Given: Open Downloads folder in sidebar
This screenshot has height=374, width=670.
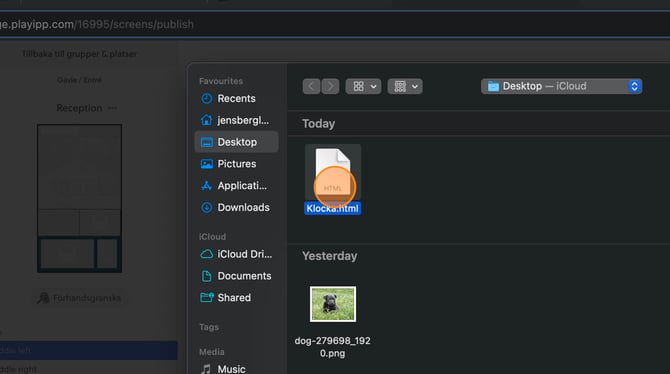Looking at the screenshot, I should click(x=236, y=207).
